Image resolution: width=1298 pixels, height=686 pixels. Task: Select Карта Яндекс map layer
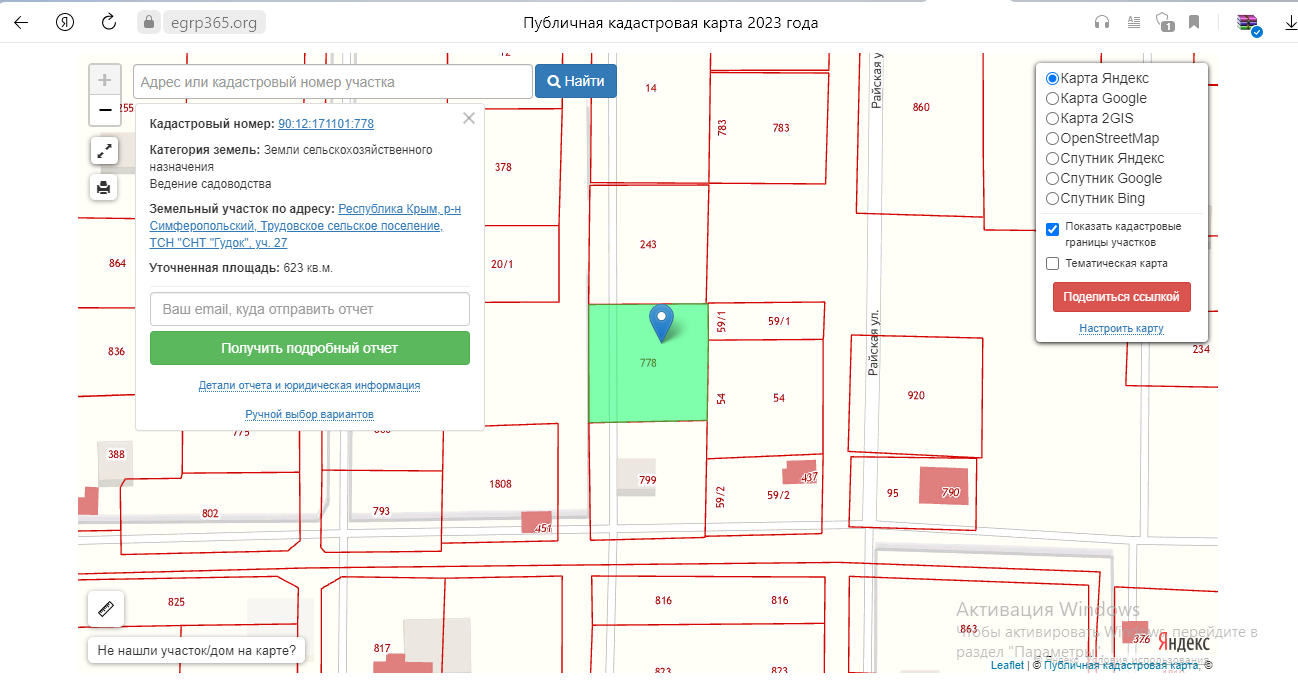point(1052,78)
